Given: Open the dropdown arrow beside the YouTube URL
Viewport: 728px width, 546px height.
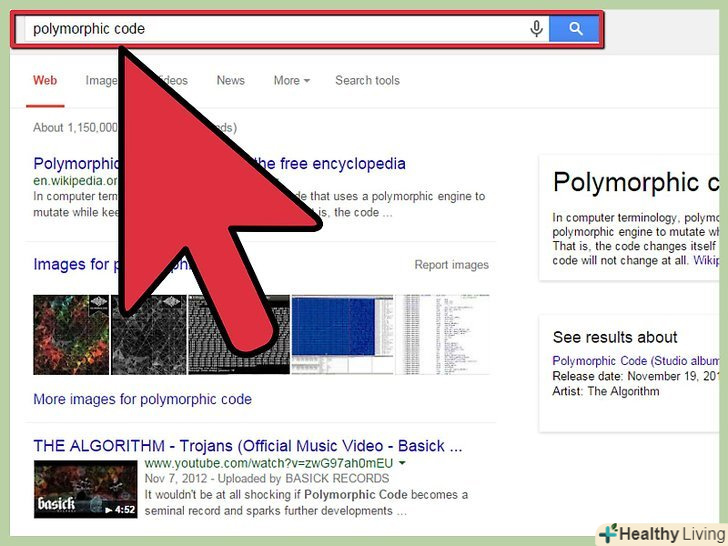Looking at the screenshot, I should pos(402,463).
